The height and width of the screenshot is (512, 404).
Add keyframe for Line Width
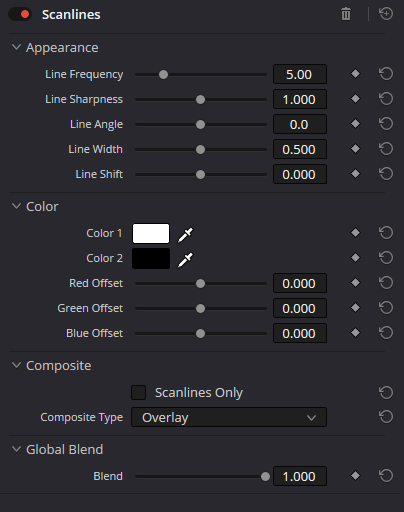(355, 149)
